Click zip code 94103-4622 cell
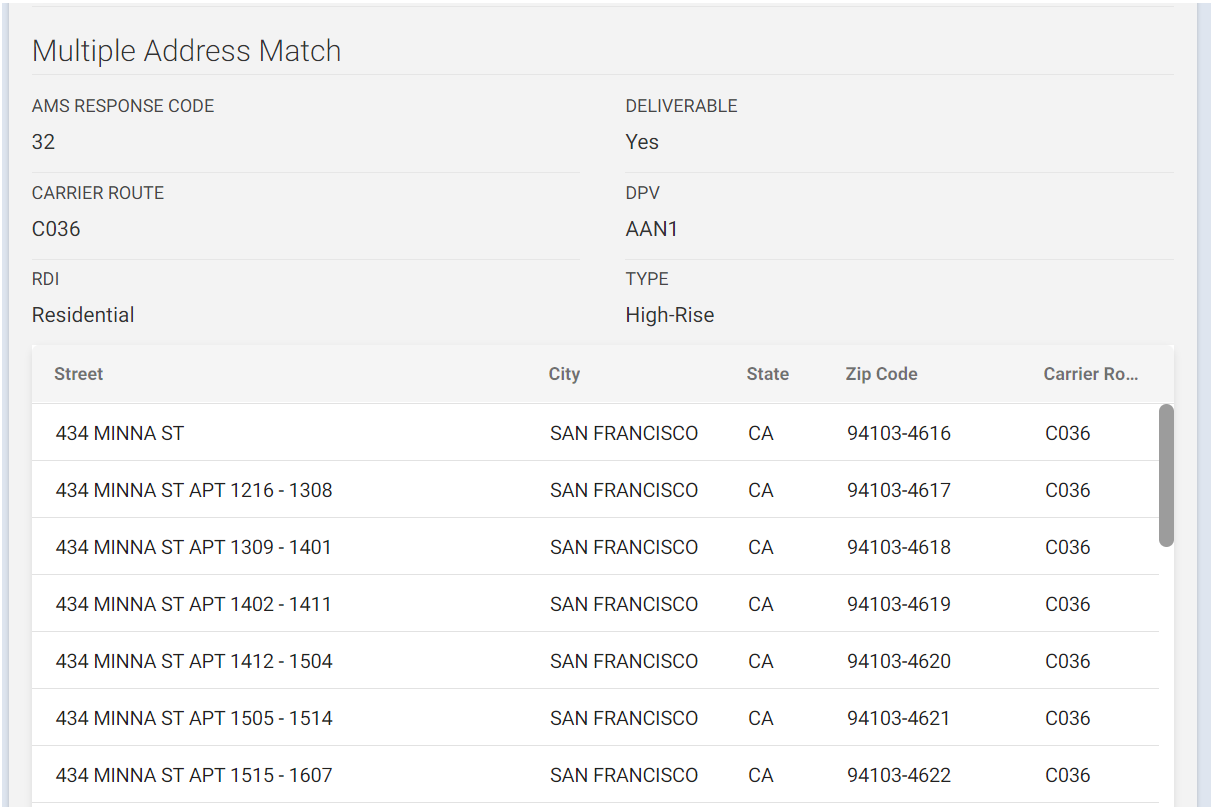Screen dimensions: 1215x807 pos(898,775)
